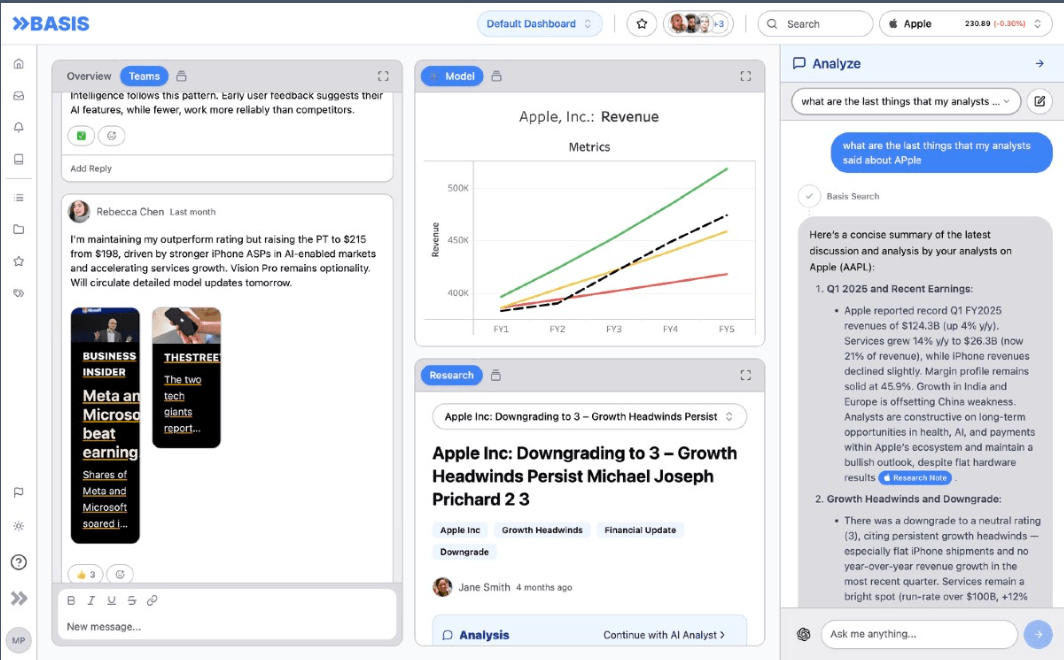Screen dimensions: 1064x660
Task: Insert a link with the link icon
Action: 152,600
